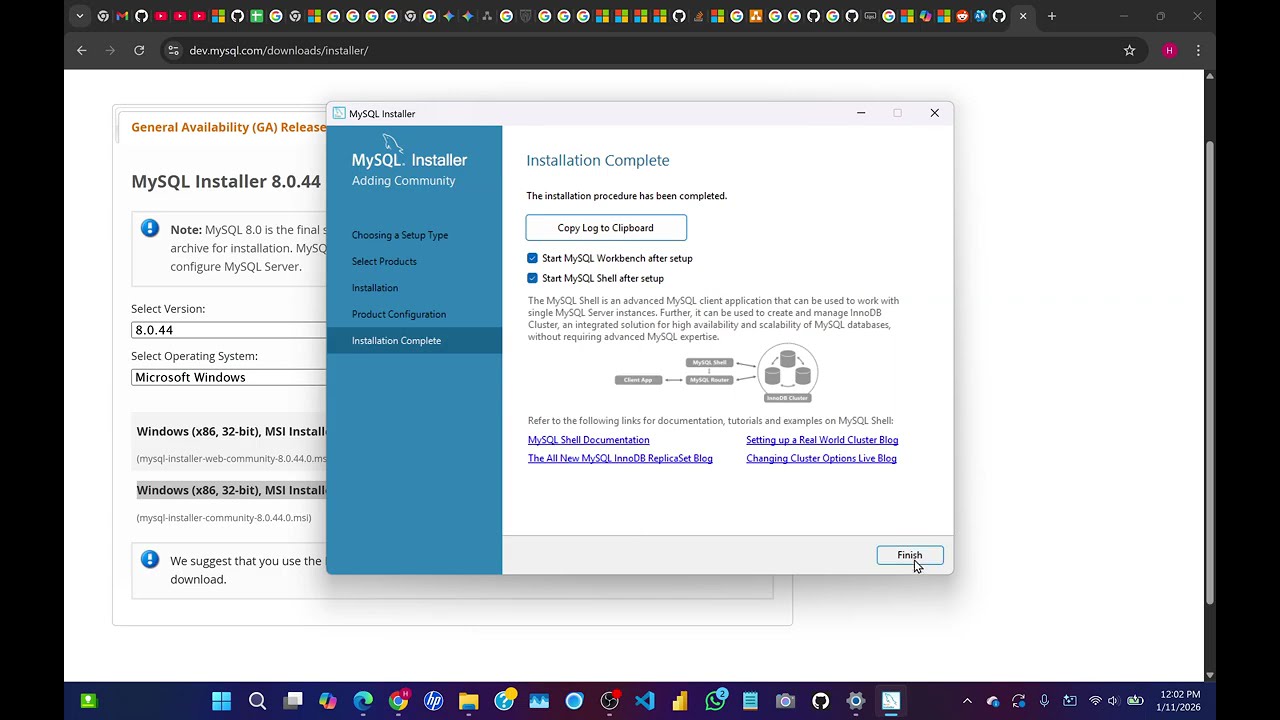Open Task View from the taskbar
This screenshot has height=720, width=1280.
click(293, 701)
